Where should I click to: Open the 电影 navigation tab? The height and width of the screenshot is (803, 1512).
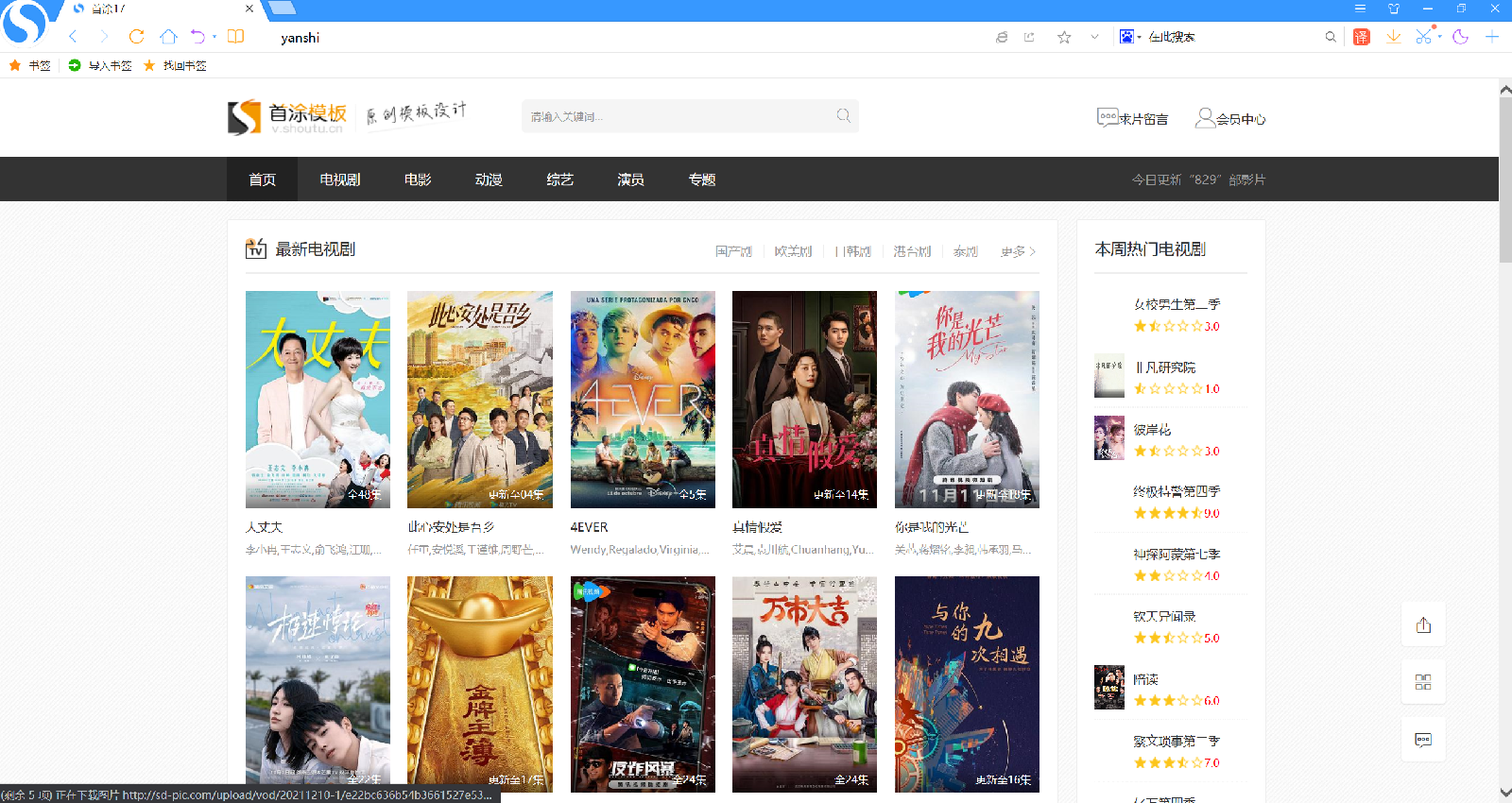[x=417, y=179]
